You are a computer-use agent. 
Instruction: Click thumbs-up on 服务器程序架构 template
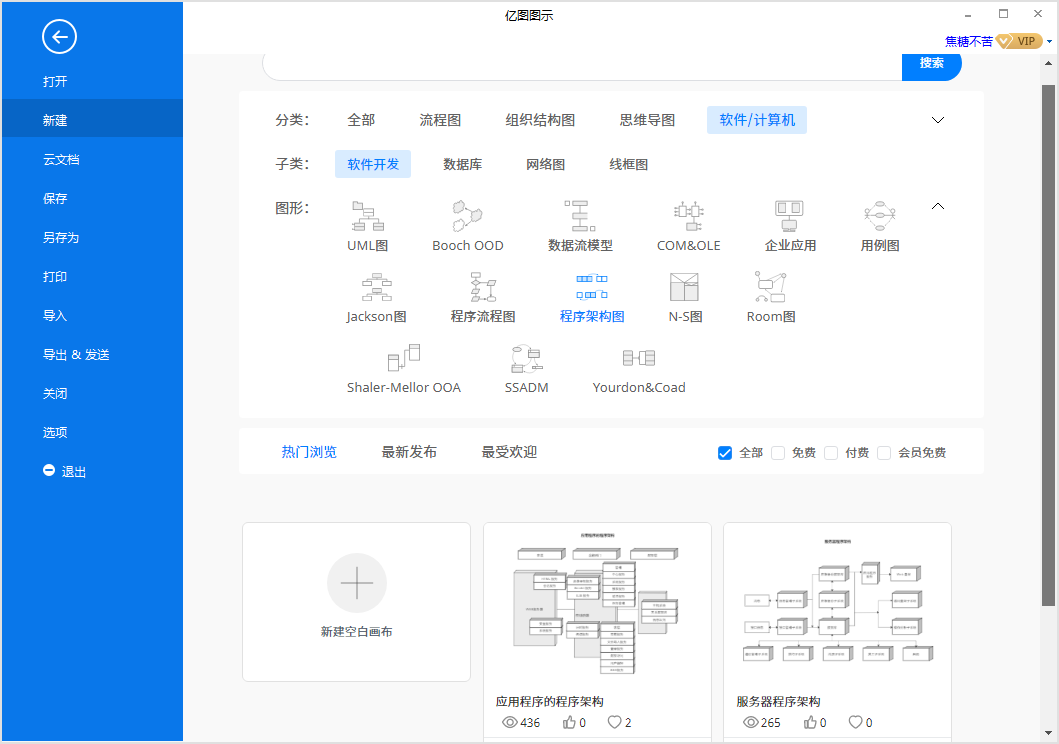[x=810, y=722]
